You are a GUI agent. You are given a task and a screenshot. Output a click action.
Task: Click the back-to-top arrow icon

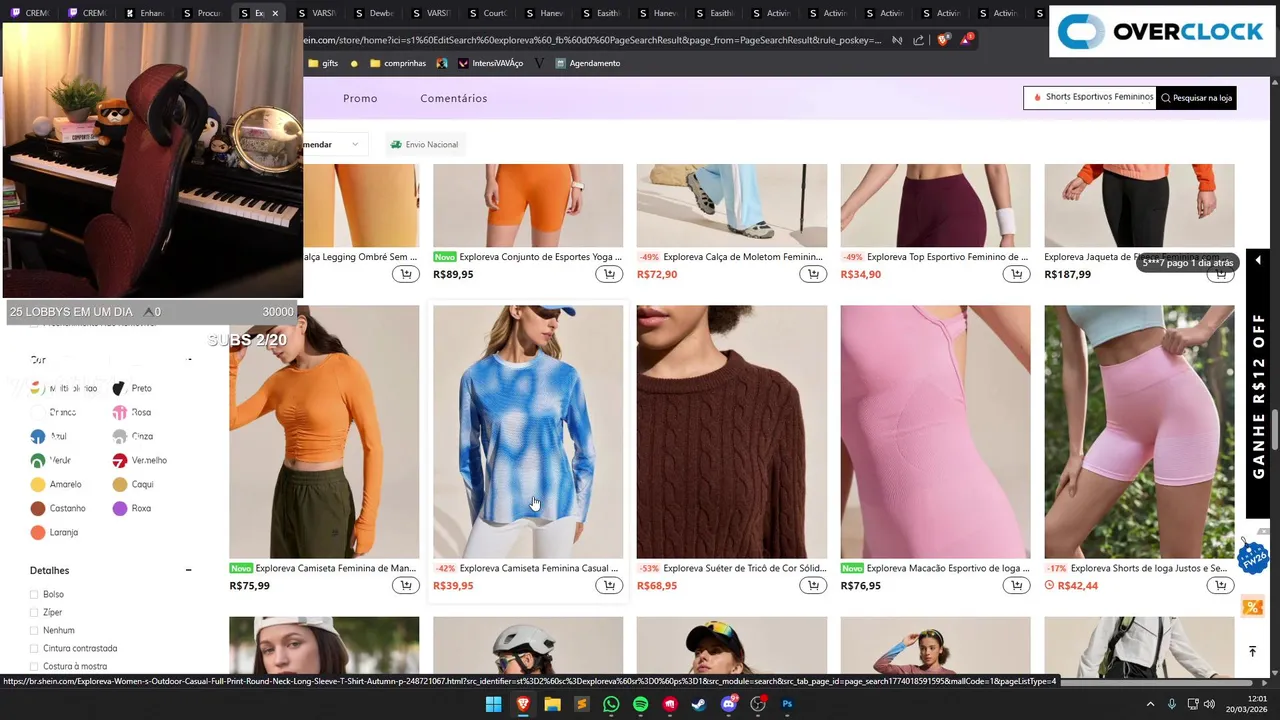pyautogui.click(x=1252, y=651)
